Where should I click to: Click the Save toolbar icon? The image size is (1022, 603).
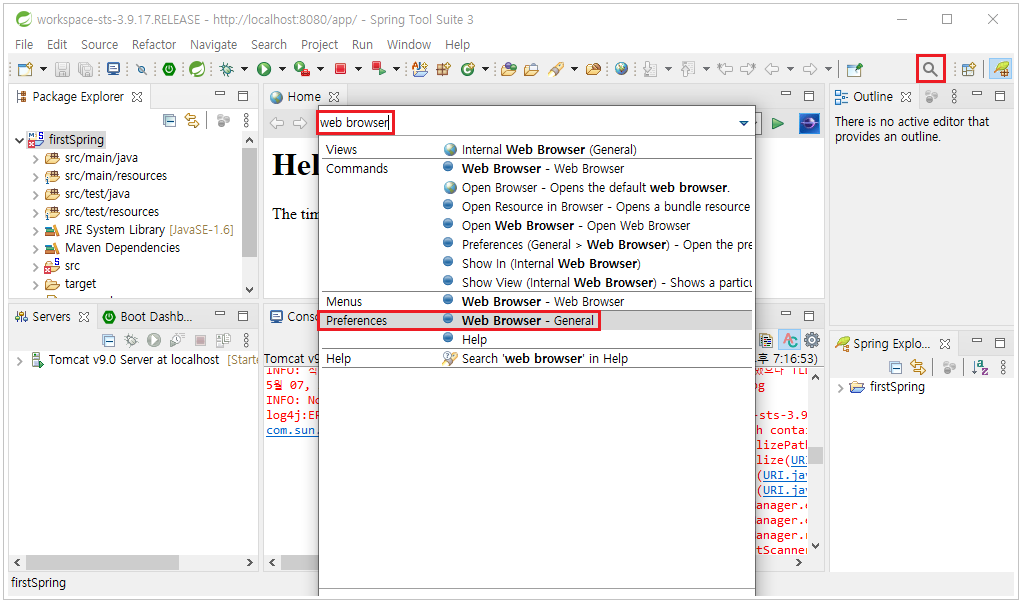tap(62, 69)
